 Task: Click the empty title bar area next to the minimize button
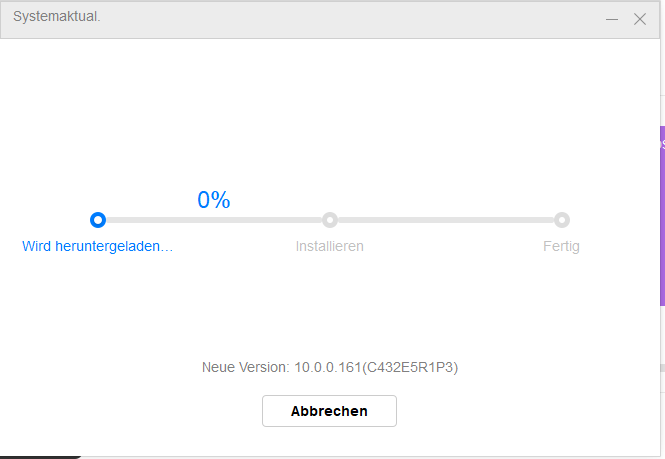(x=352, y=19)
